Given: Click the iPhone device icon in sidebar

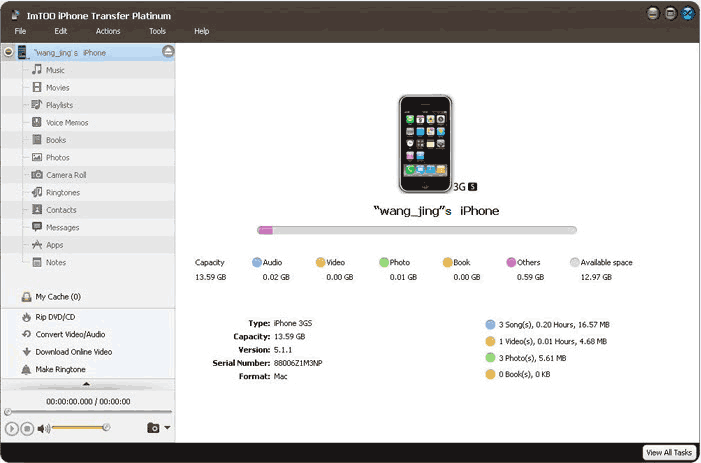Looking at the screenshot, I should (22, 52).
